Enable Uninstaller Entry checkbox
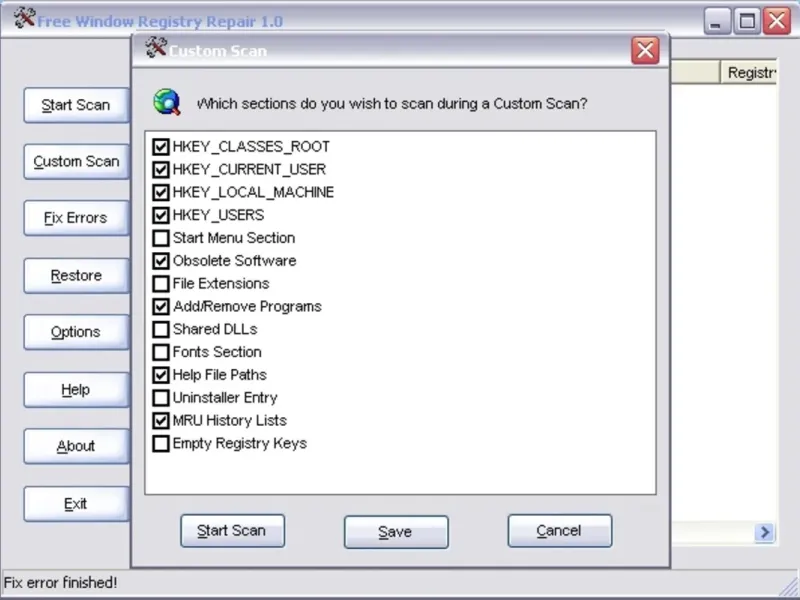Screen dimensions: 800x600 (161, 398)
